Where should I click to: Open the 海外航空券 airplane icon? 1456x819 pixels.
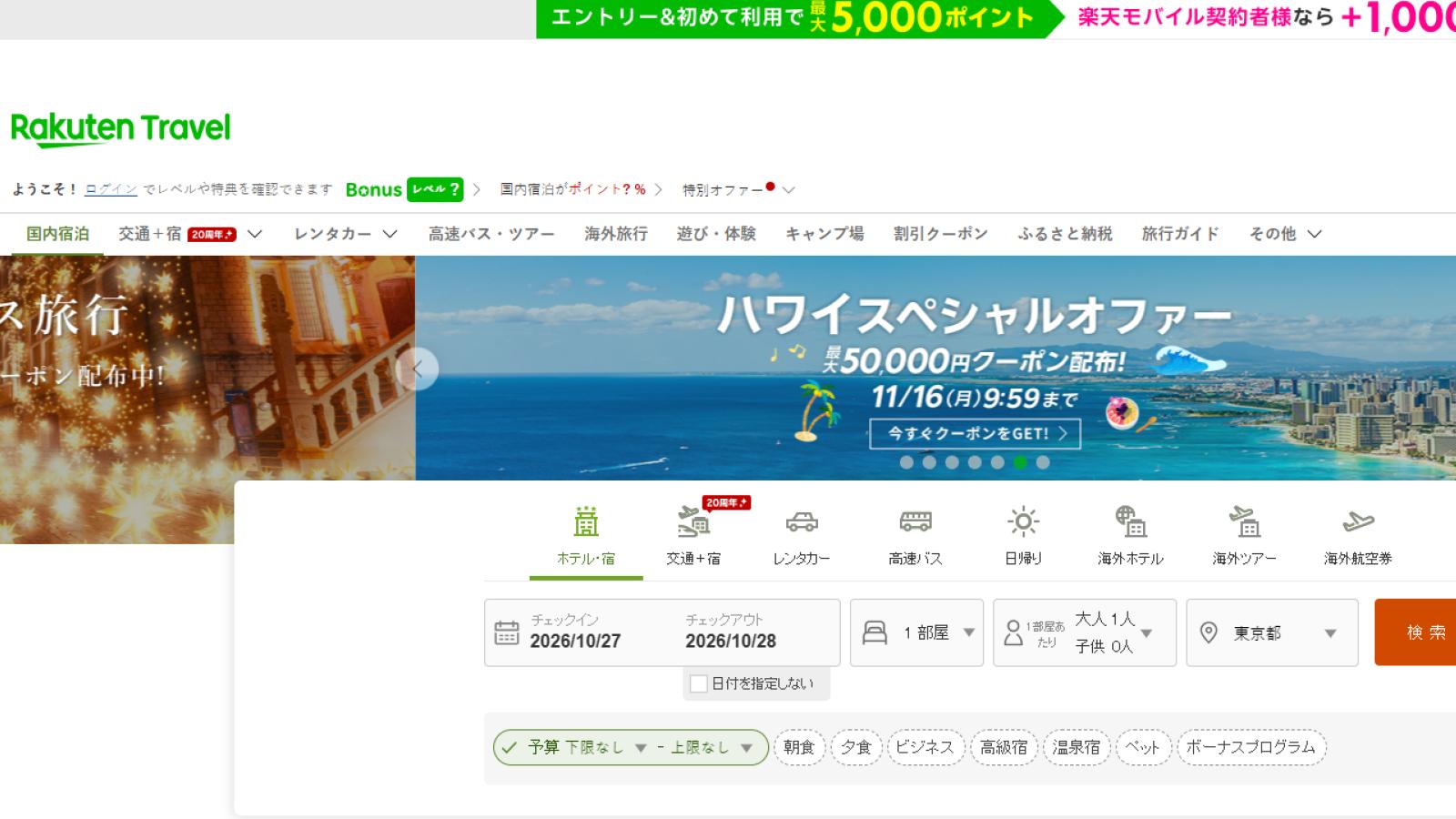[1358, 521]
